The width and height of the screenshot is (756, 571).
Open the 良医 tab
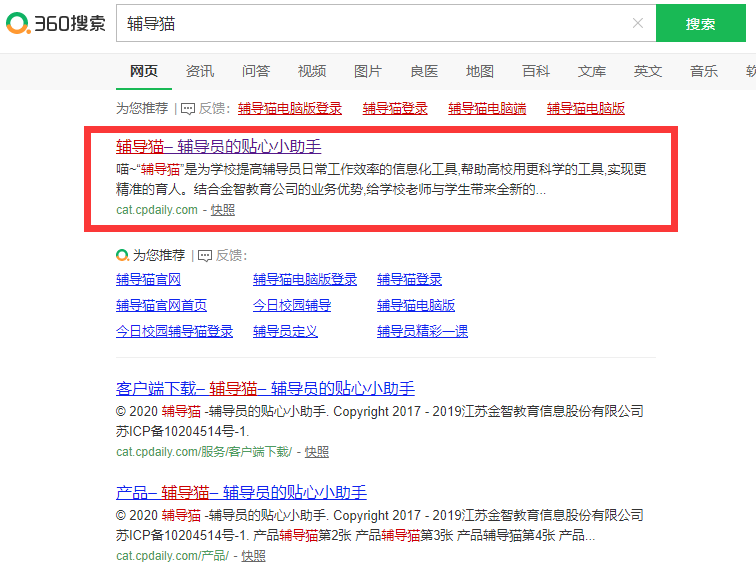coord(424,71)
